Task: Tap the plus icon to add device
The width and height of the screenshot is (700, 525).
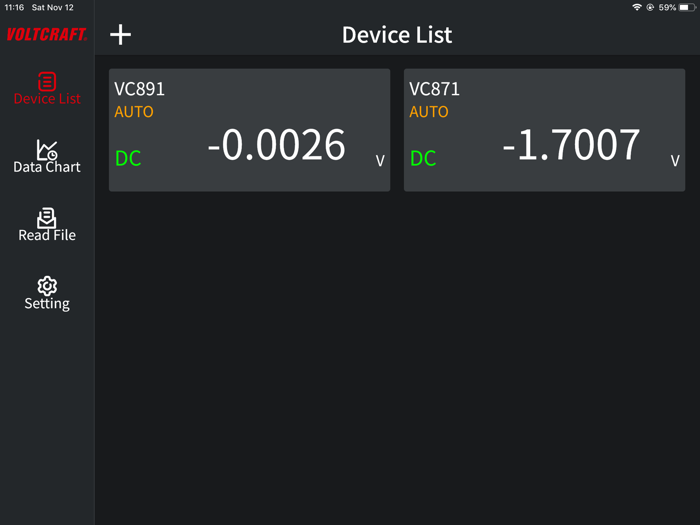Action: (x=120, y=35)
